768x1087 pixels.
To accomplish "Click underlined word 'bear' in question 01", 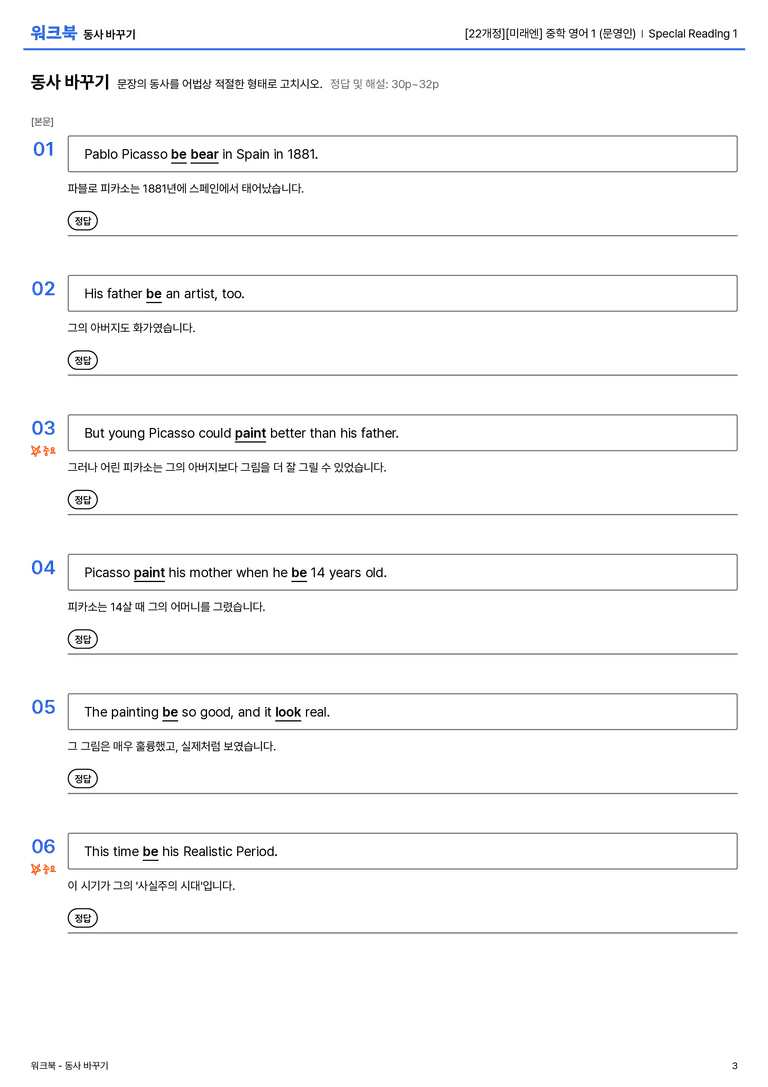I will (x=204, y=155).
